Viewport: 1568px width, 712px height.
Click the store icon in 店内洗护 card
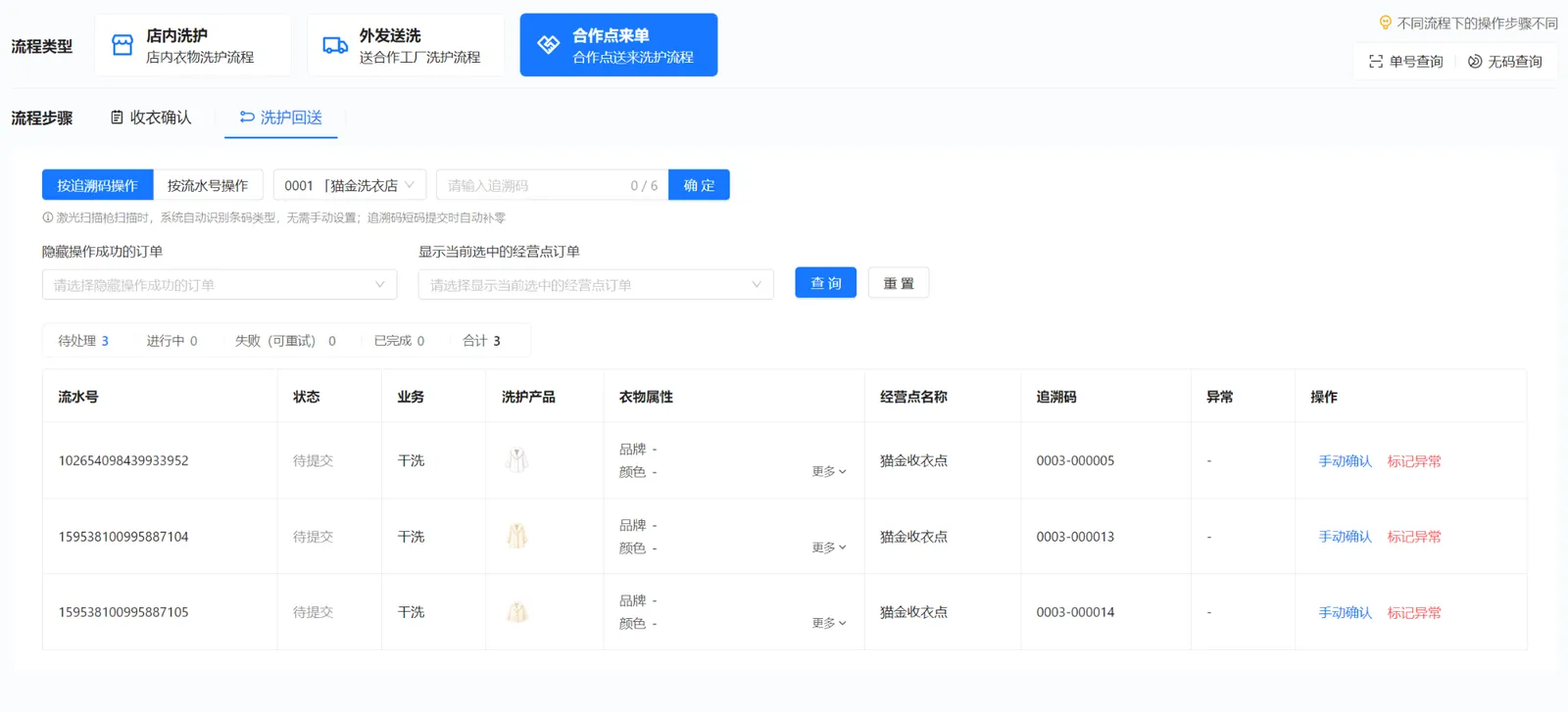[x=122, y=45]
